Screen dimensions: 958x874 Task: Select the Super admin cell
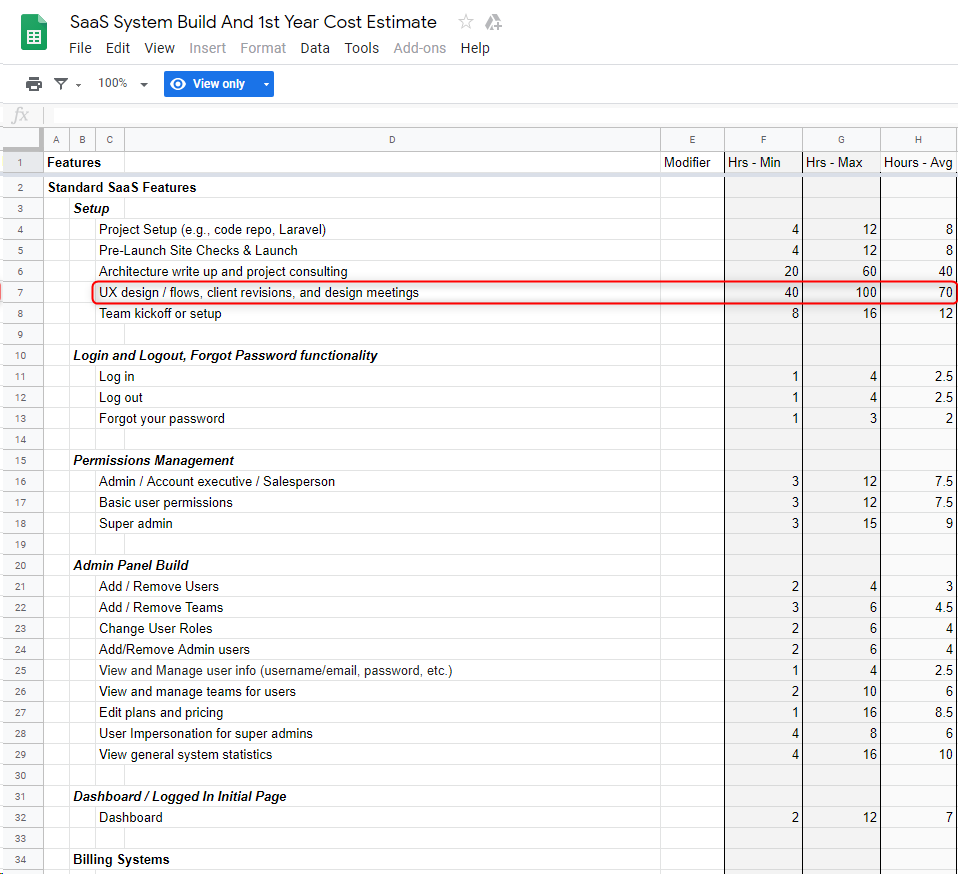[x=136, y=523]
